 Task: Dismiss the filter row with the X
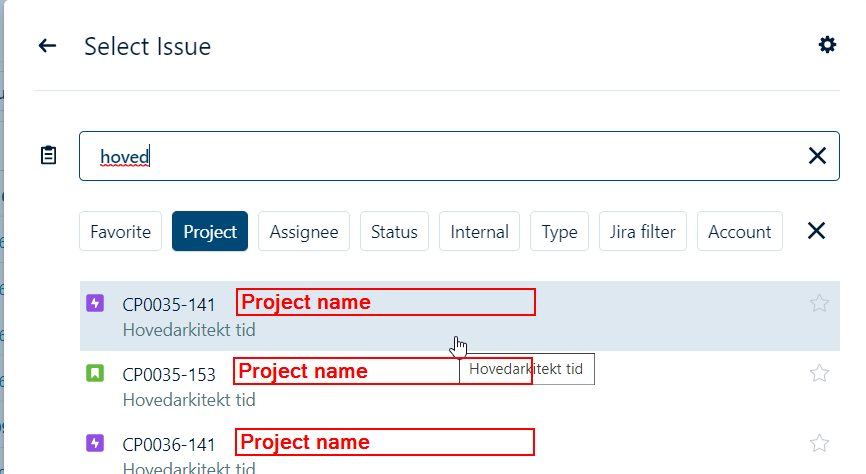point(816,231)
